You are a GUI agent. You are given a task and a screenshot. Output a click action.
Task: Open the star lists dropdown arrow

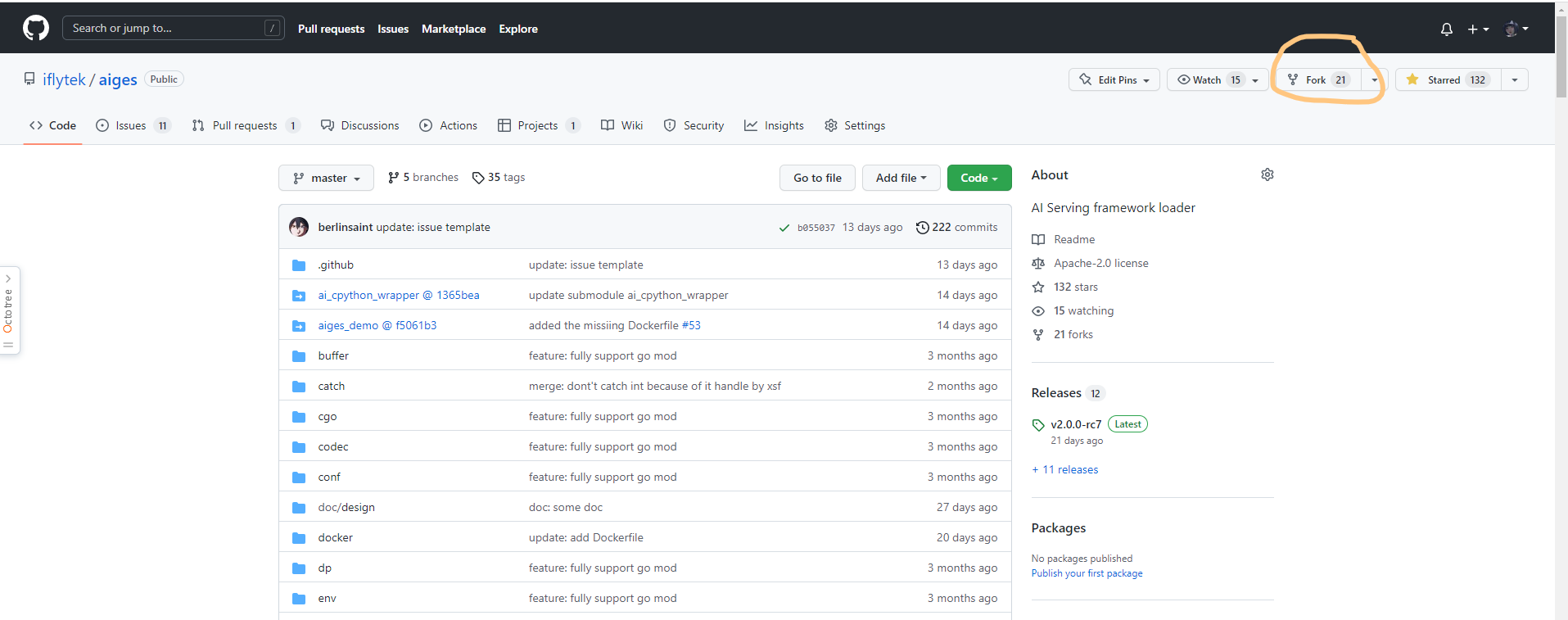click(x=1515, y=79)
